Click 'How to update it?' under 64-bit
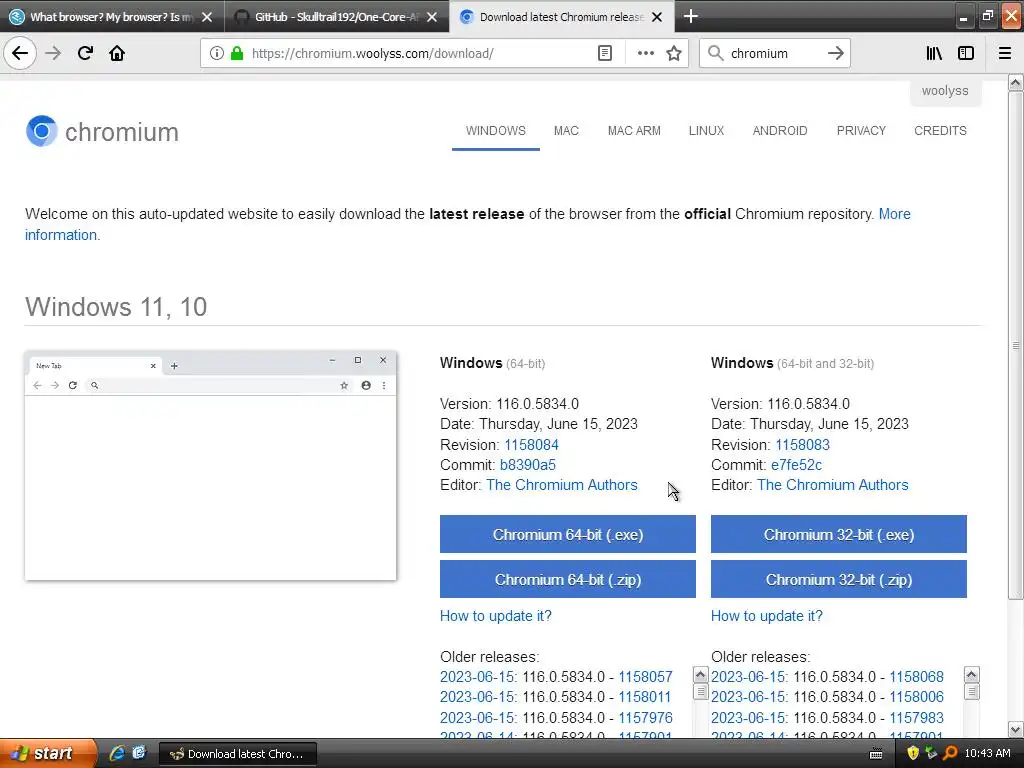Image resolution: width=1024 pixels, height=768 pixels. [x=496, y=616]
